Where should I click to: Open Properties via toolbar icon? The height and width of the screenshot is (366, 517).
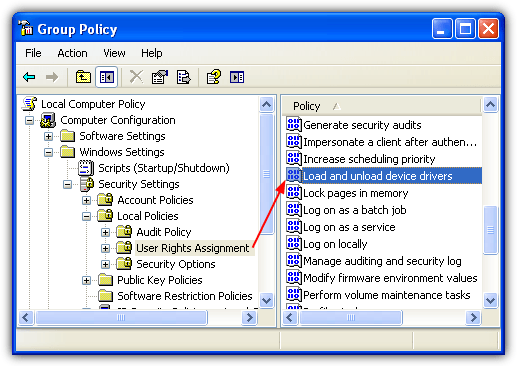[x=160, y=77]
